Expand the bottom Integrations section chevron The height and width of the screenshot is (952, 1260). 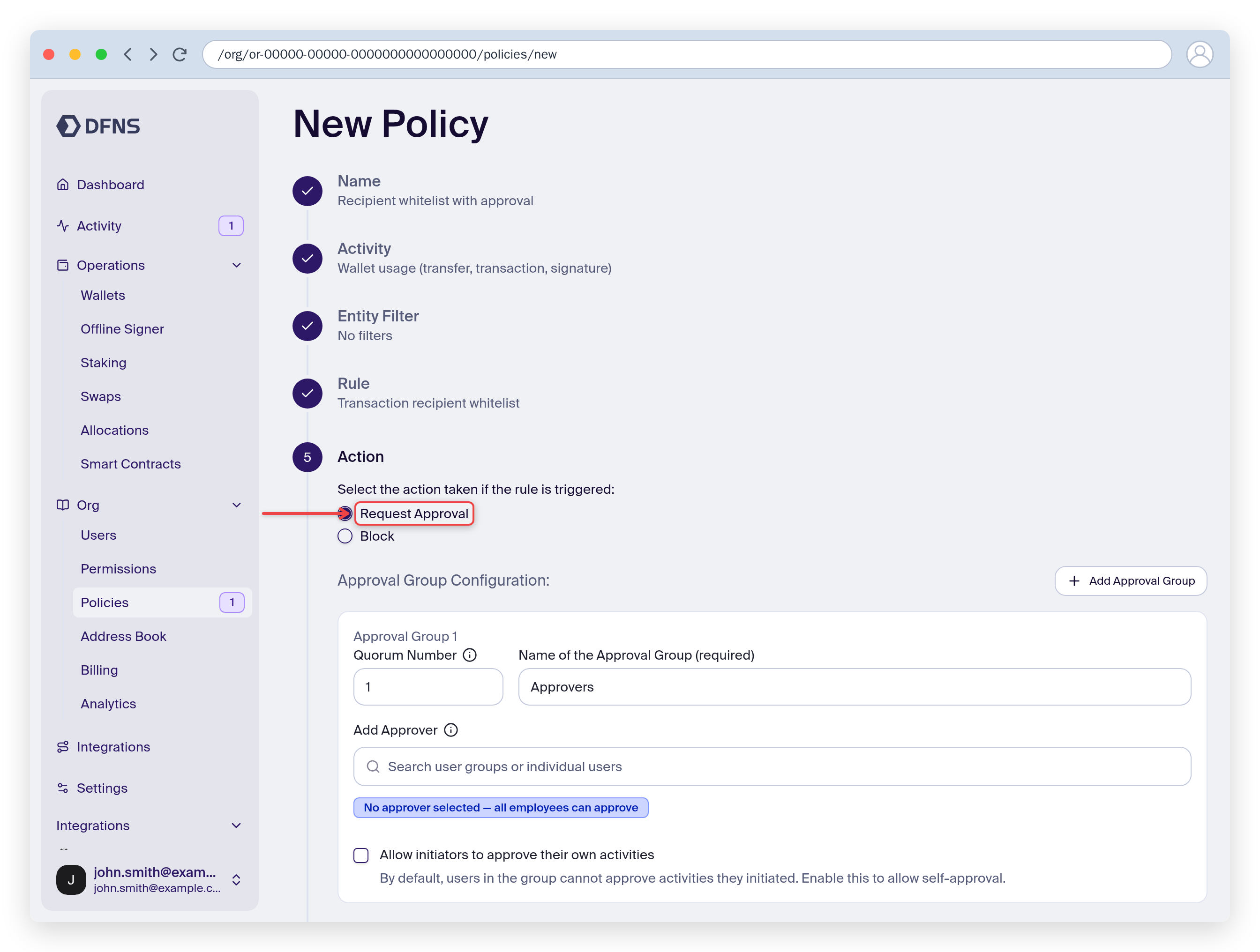237,826
